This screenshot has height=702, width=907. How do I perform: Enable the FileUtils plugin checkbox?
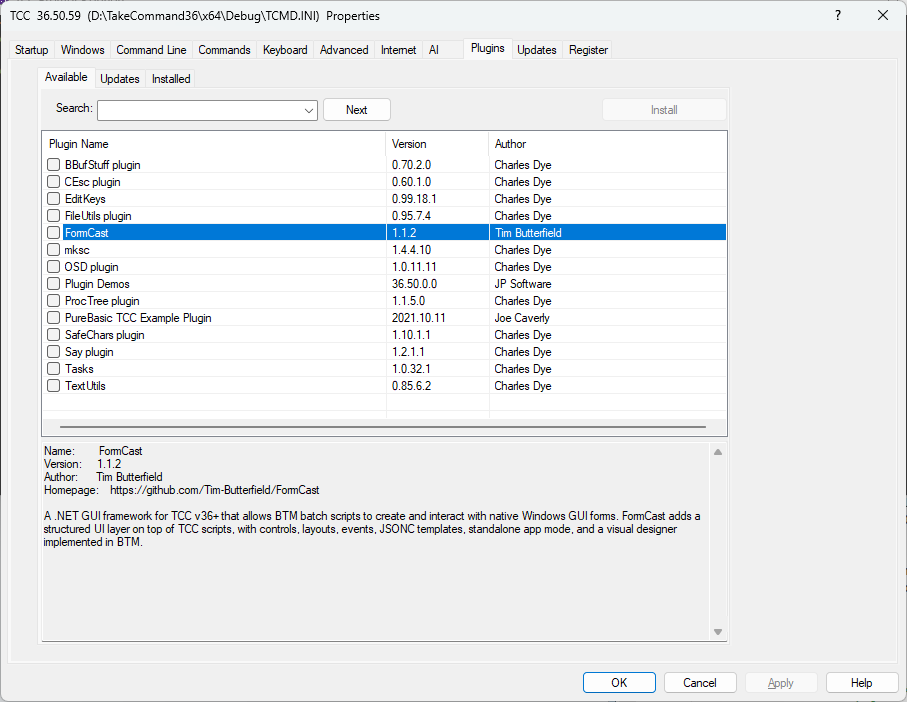(53, 216)
